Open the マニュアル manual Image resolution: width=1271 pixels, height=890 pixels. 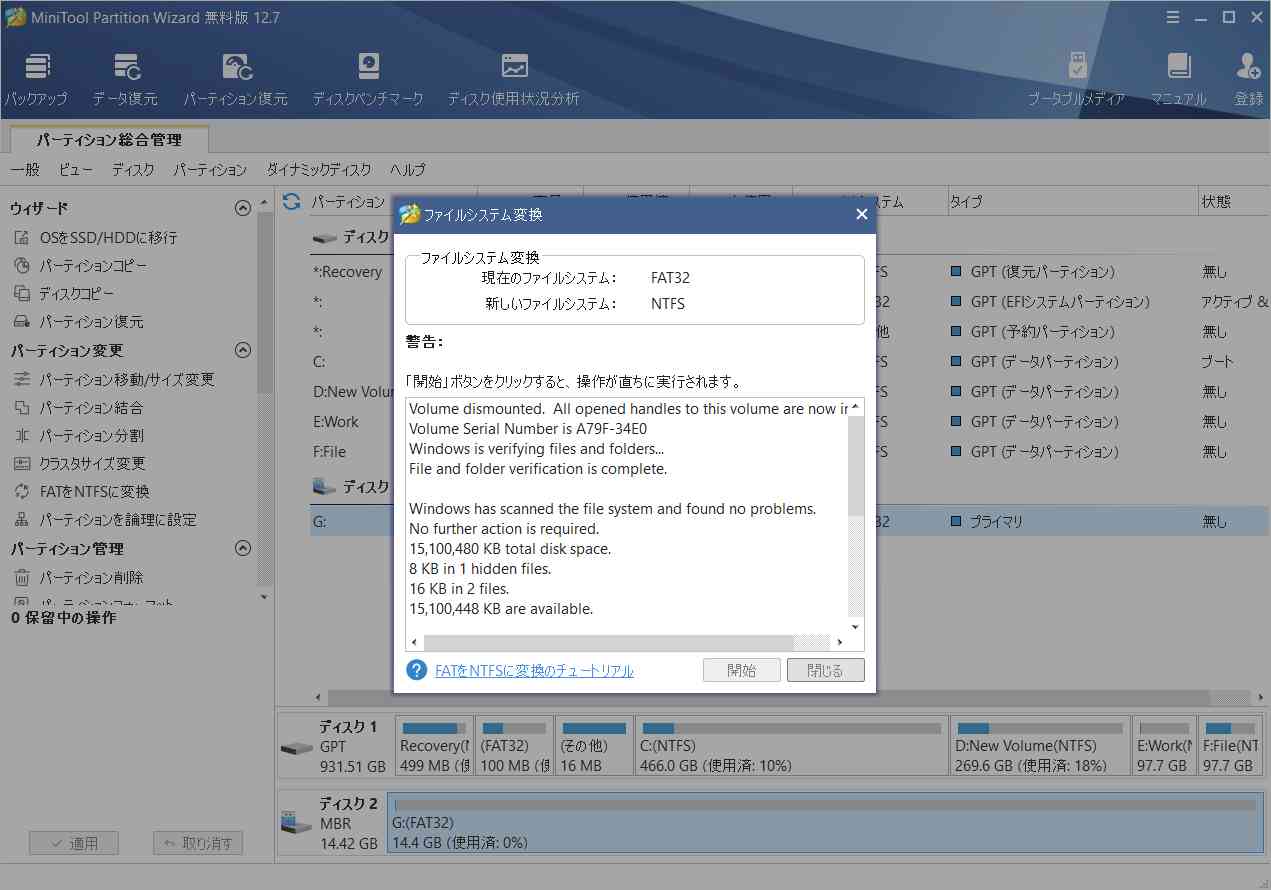point(1178,79)
